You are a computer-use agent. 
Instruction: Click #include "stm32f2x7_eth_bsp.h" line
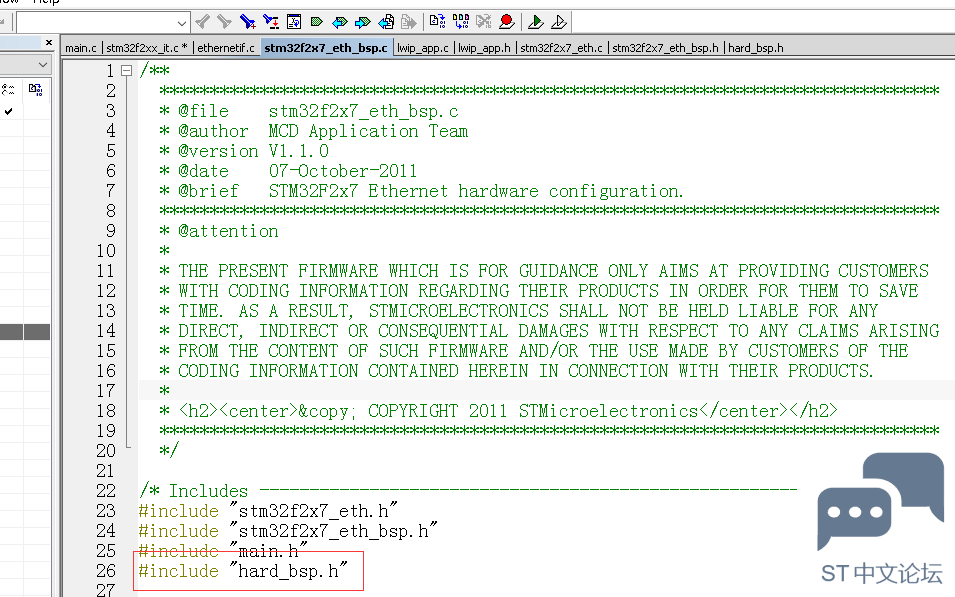click(x=288, y=531)
